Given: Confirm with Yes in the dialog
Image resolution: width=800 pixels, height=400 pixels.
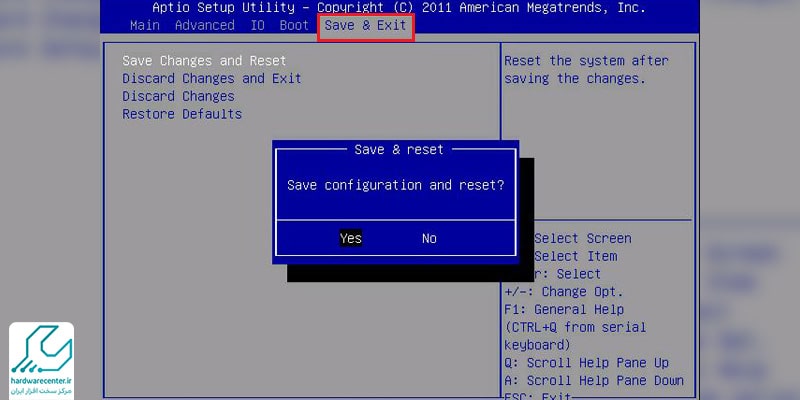Looking at the screenshot, I should [x=351, y=238].
